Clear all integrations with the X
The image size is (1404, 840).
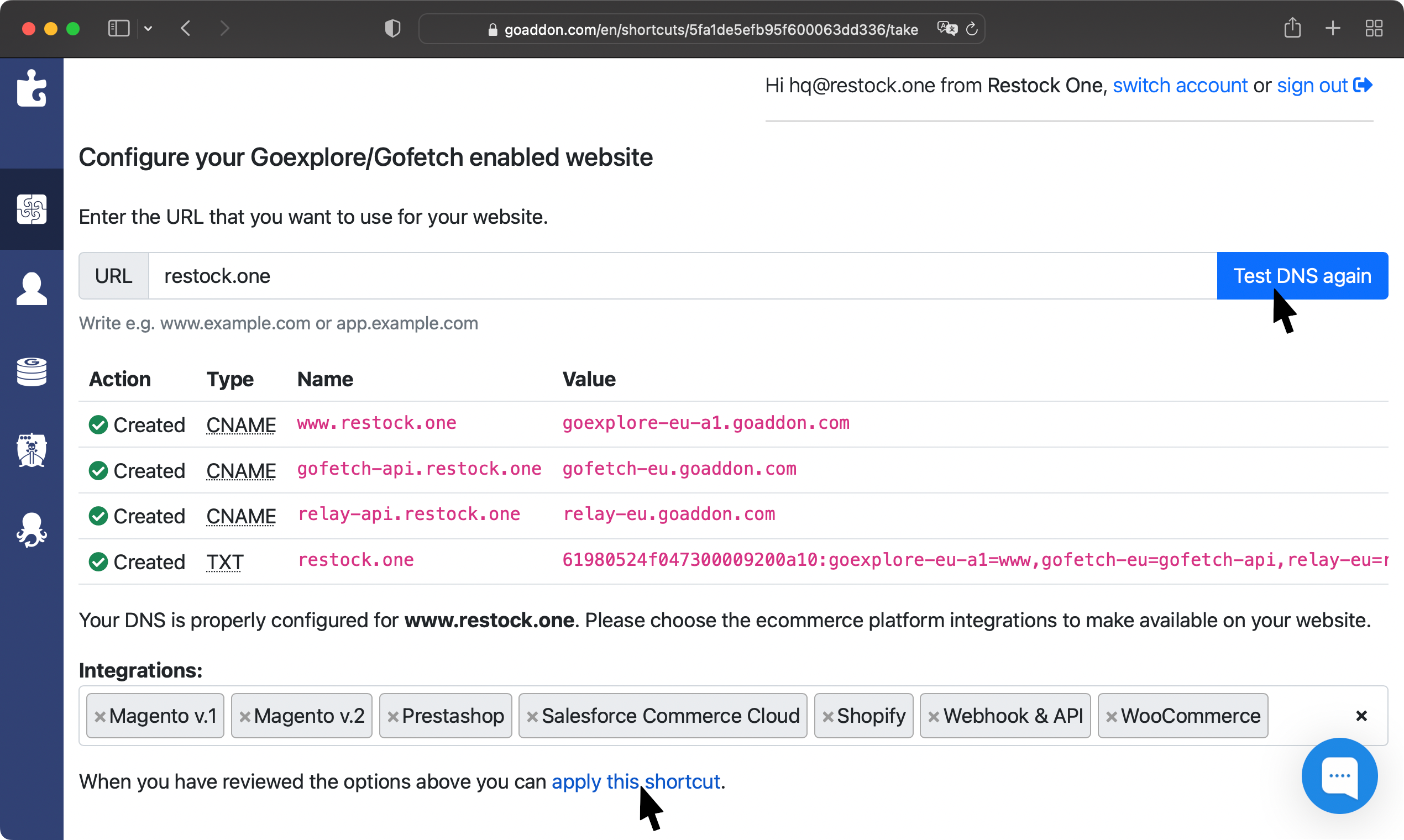pyautogui.click(x=1361, y=716)
